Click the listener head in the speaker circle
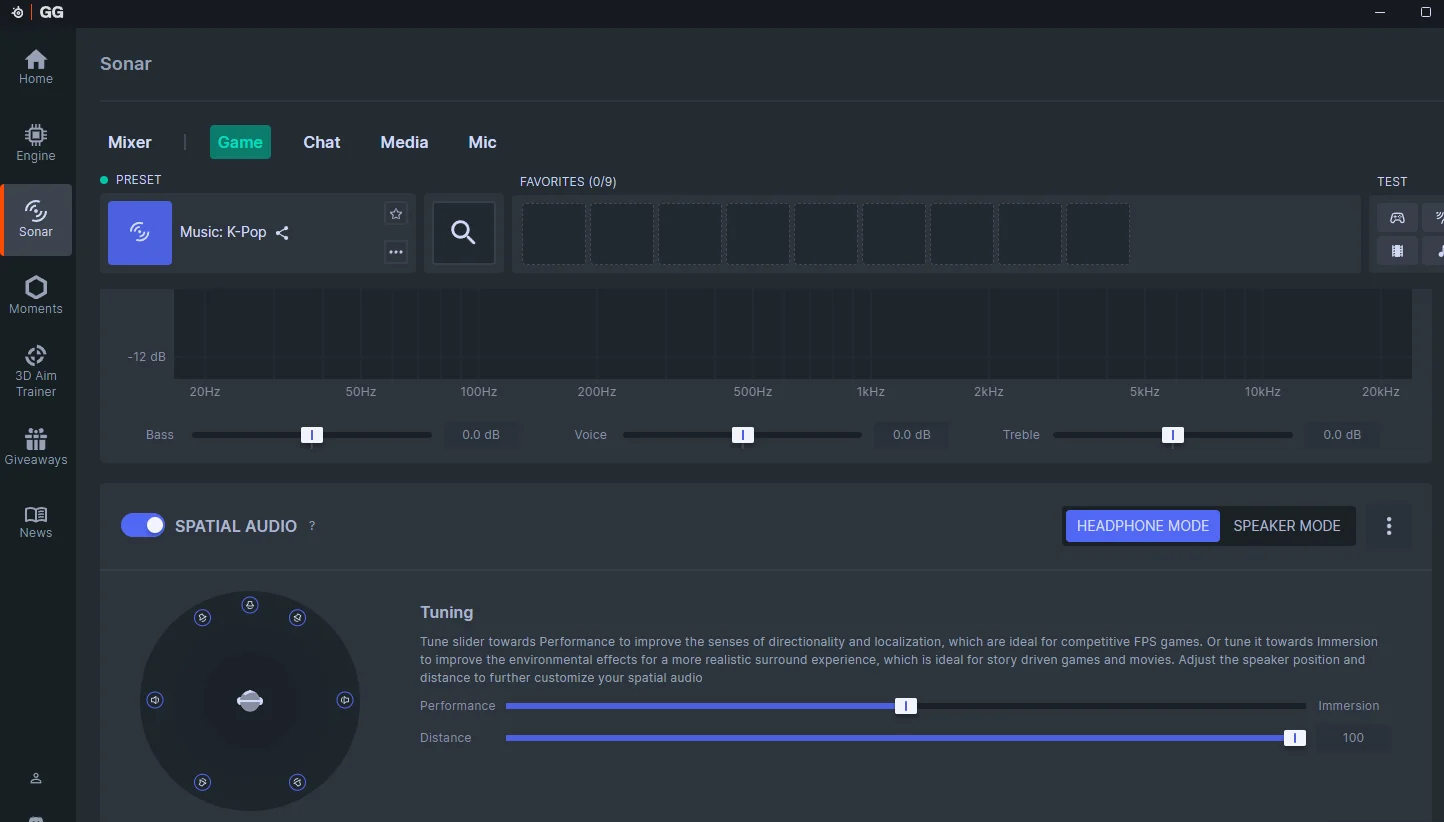 (250, 701)
